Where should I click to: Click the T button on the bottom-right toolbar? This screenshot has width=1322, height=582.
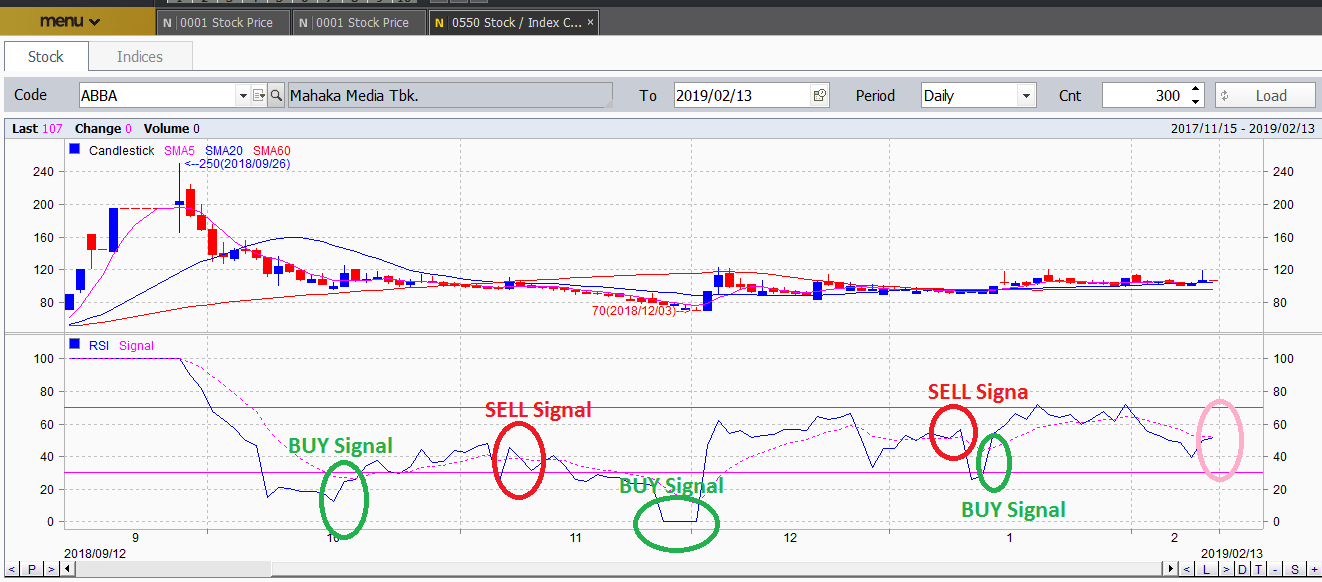pyautogui.click(x=1259, y=570)
